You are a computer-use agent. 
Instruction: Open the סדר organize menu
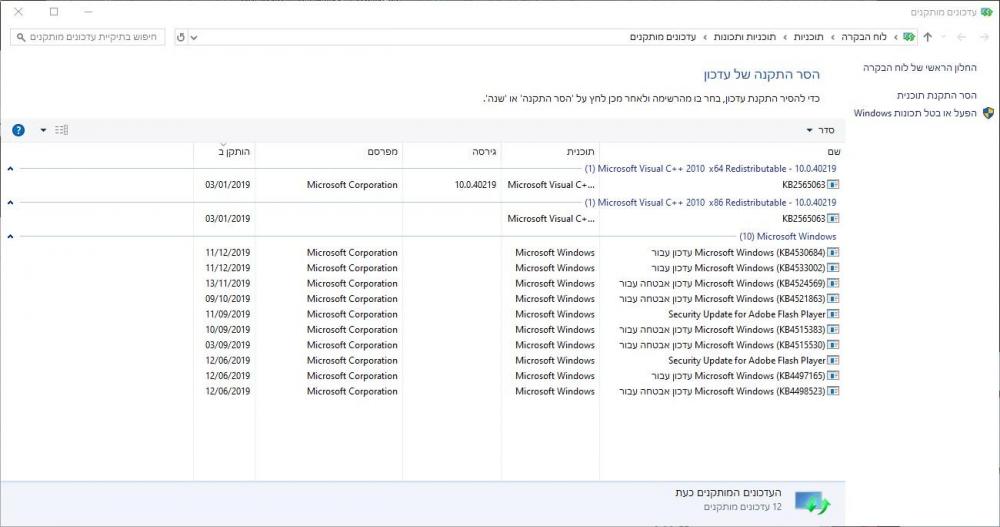pyautogui.click(x=820, y=130)
